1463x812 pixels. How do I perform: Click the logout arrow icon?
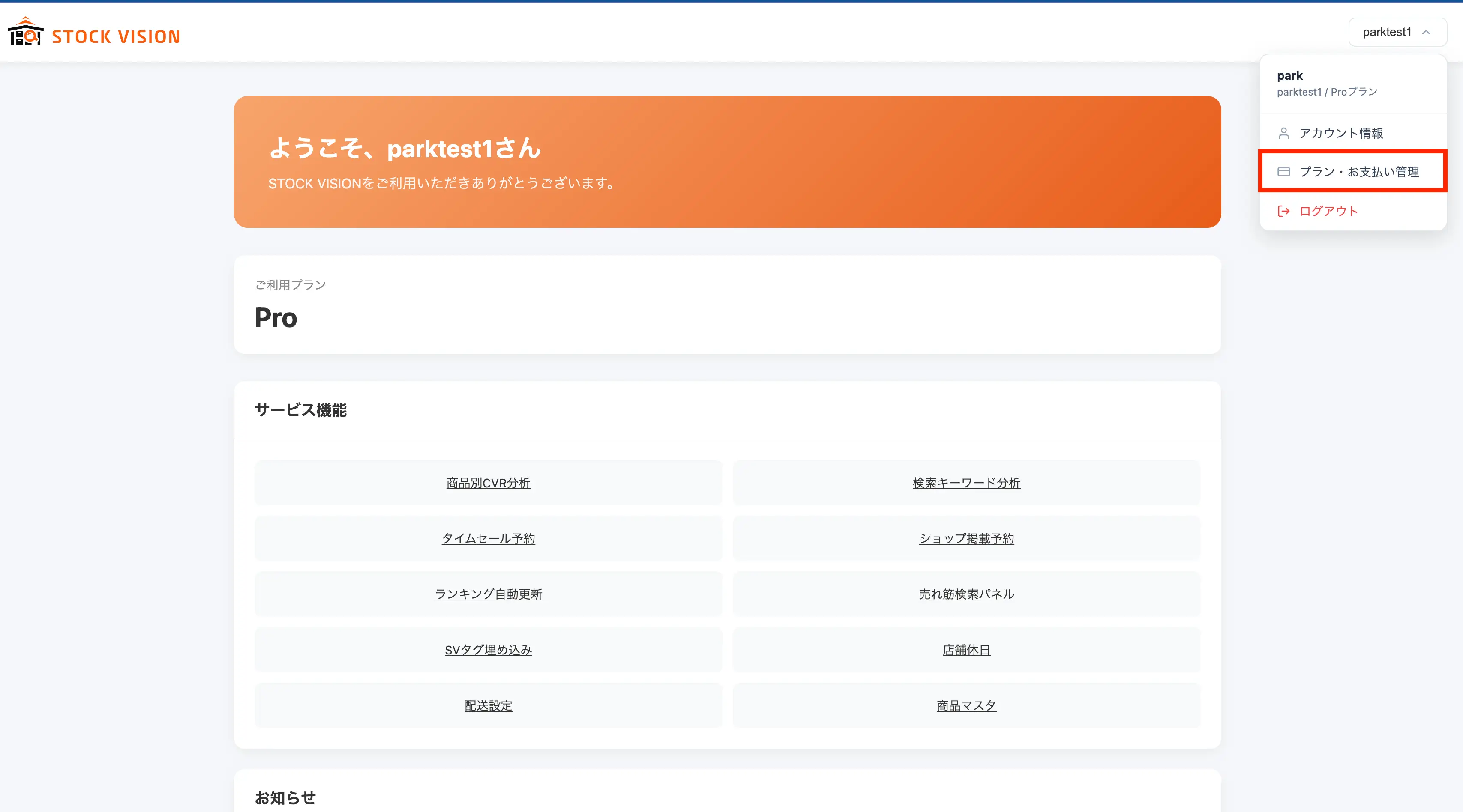[1283, 211]
